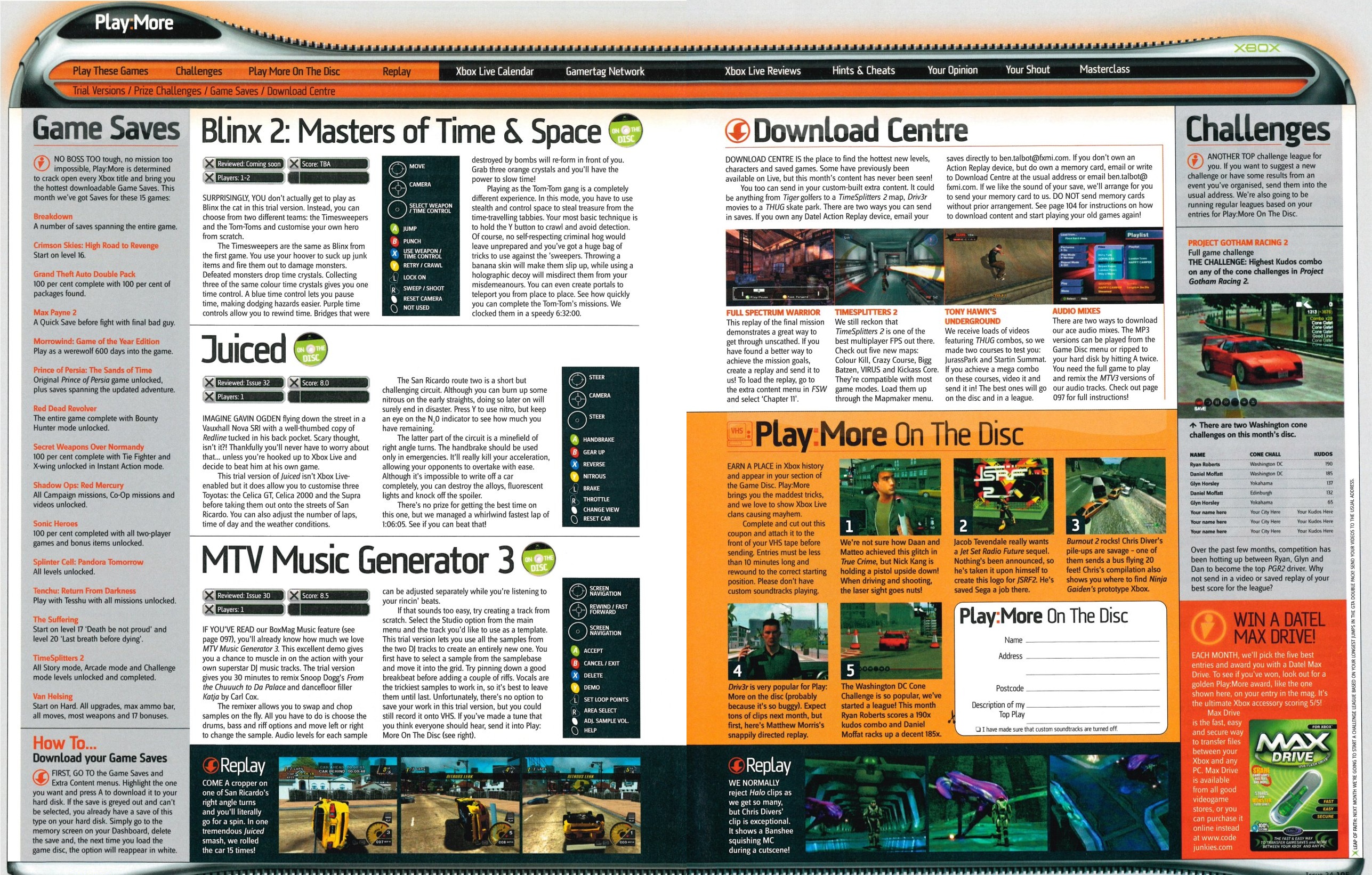Click the X box beside Score: TBA
Screen dimensions: 1372x875
point(294,164)
